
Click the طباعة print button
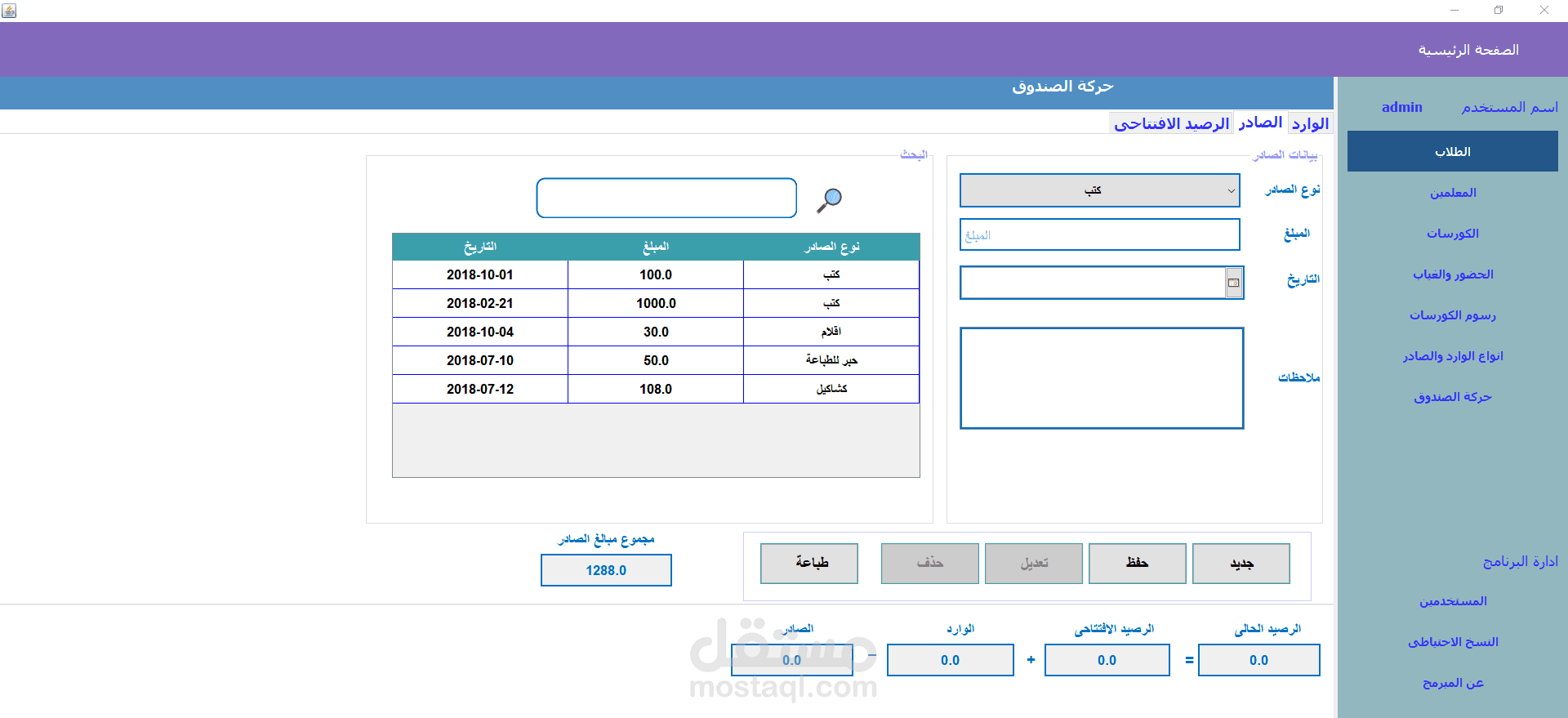coord(809,564)
